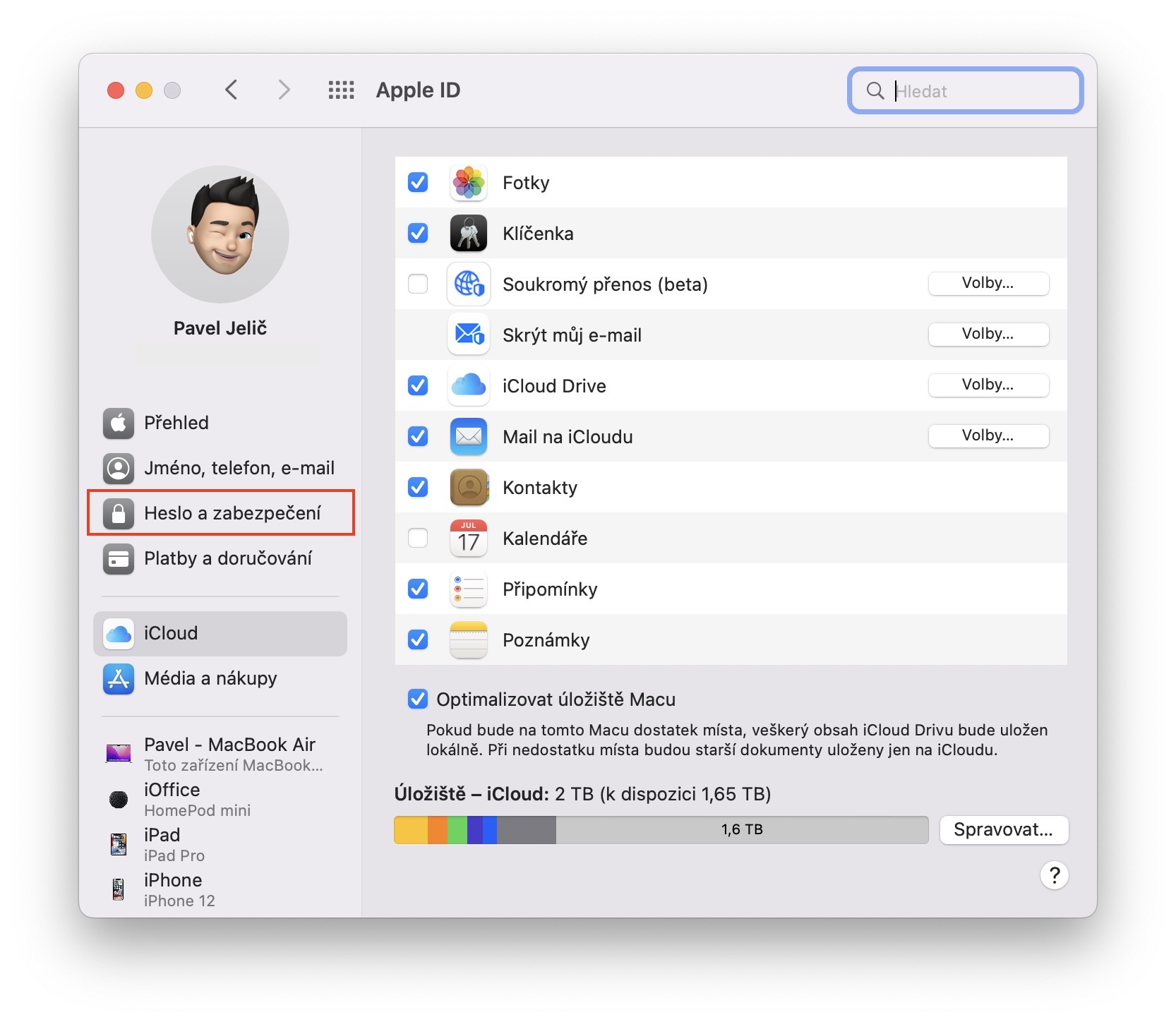Screen dimensions: 1176x1022
Task: Click the lock icon for Heslo a zabezpečení
Action: click(119, 513)
